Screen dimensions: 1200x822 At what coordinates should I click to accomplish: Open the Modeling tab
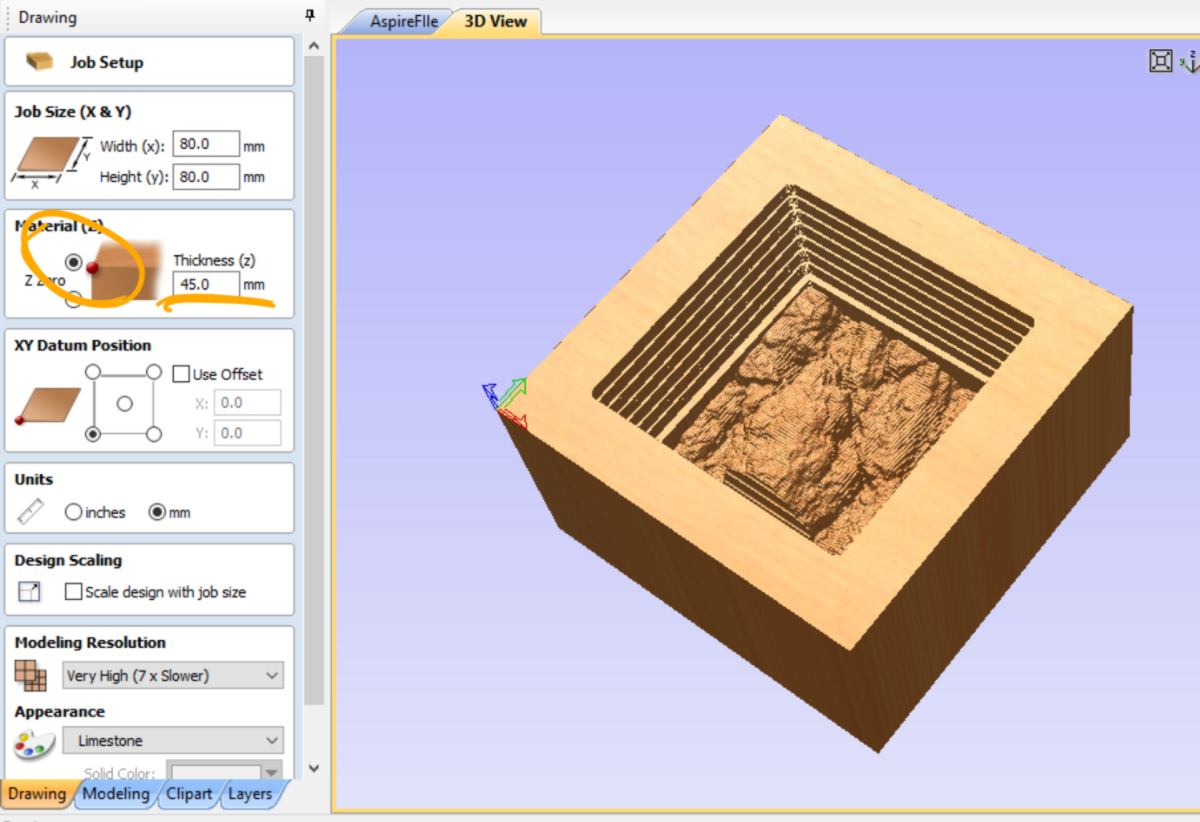(x=116, y=794)
